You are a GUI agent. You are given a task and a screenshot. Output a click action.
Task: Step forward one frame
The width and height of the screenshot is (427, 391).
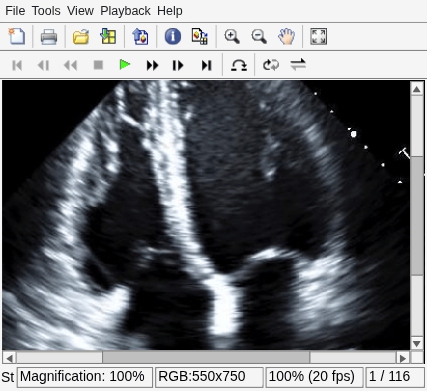click(x=178, y=65)
